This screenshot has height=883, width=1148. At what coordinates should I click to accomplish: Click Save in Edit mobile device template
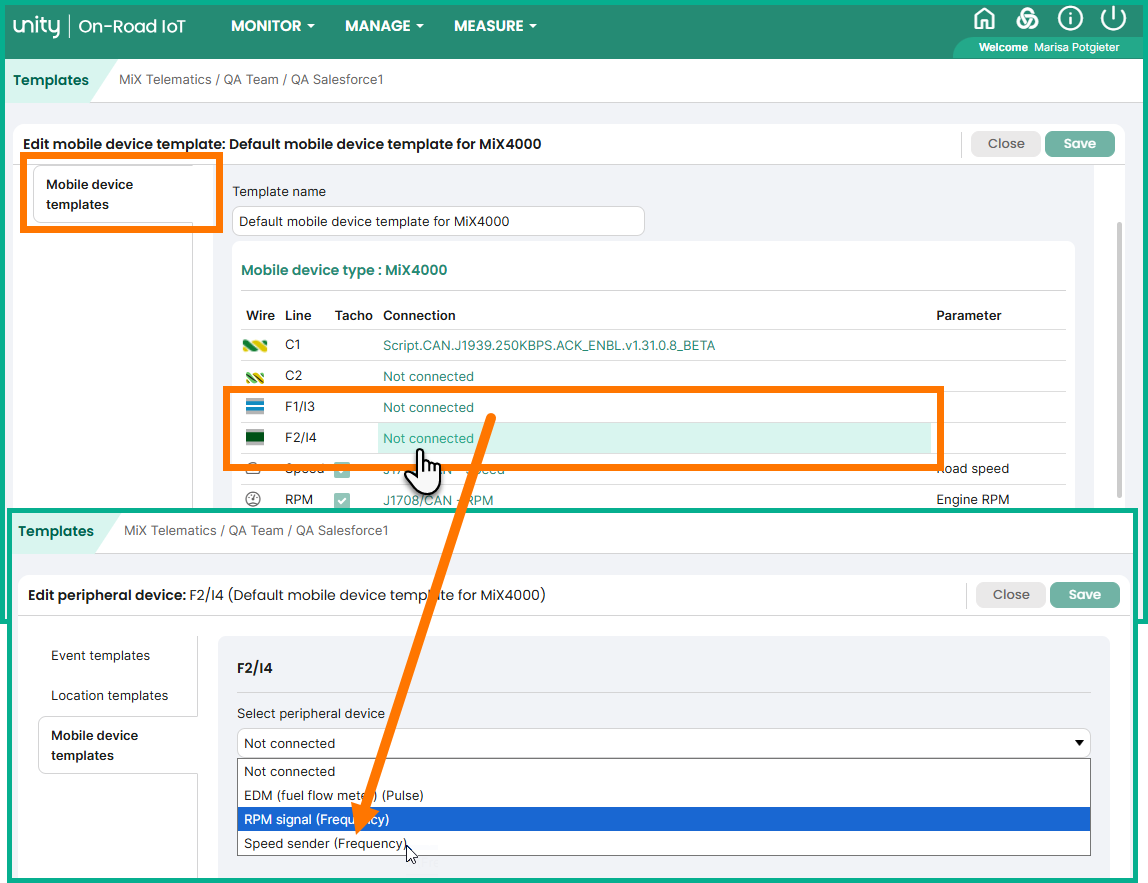(x=1079, y=144)
